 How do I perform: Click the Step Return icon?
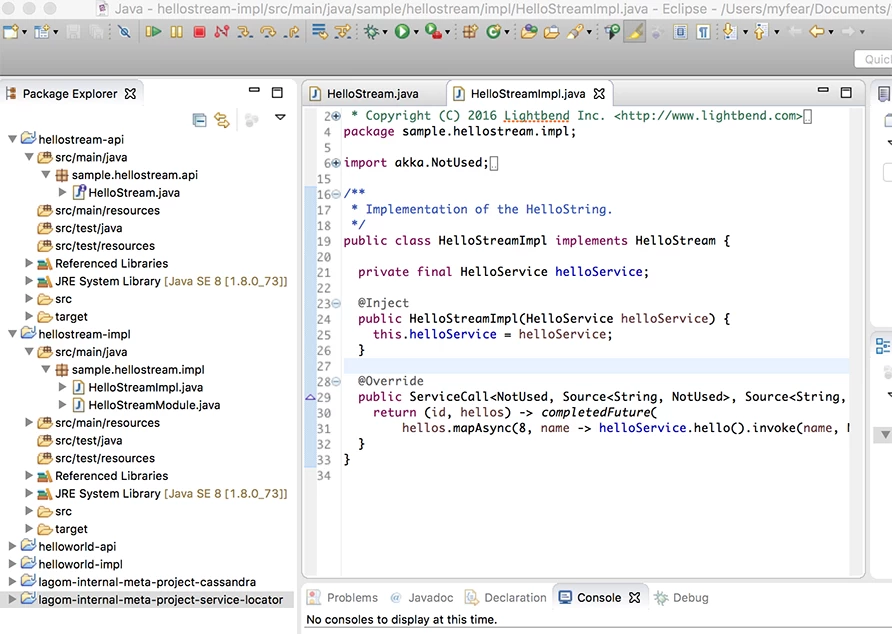(292, 31)
